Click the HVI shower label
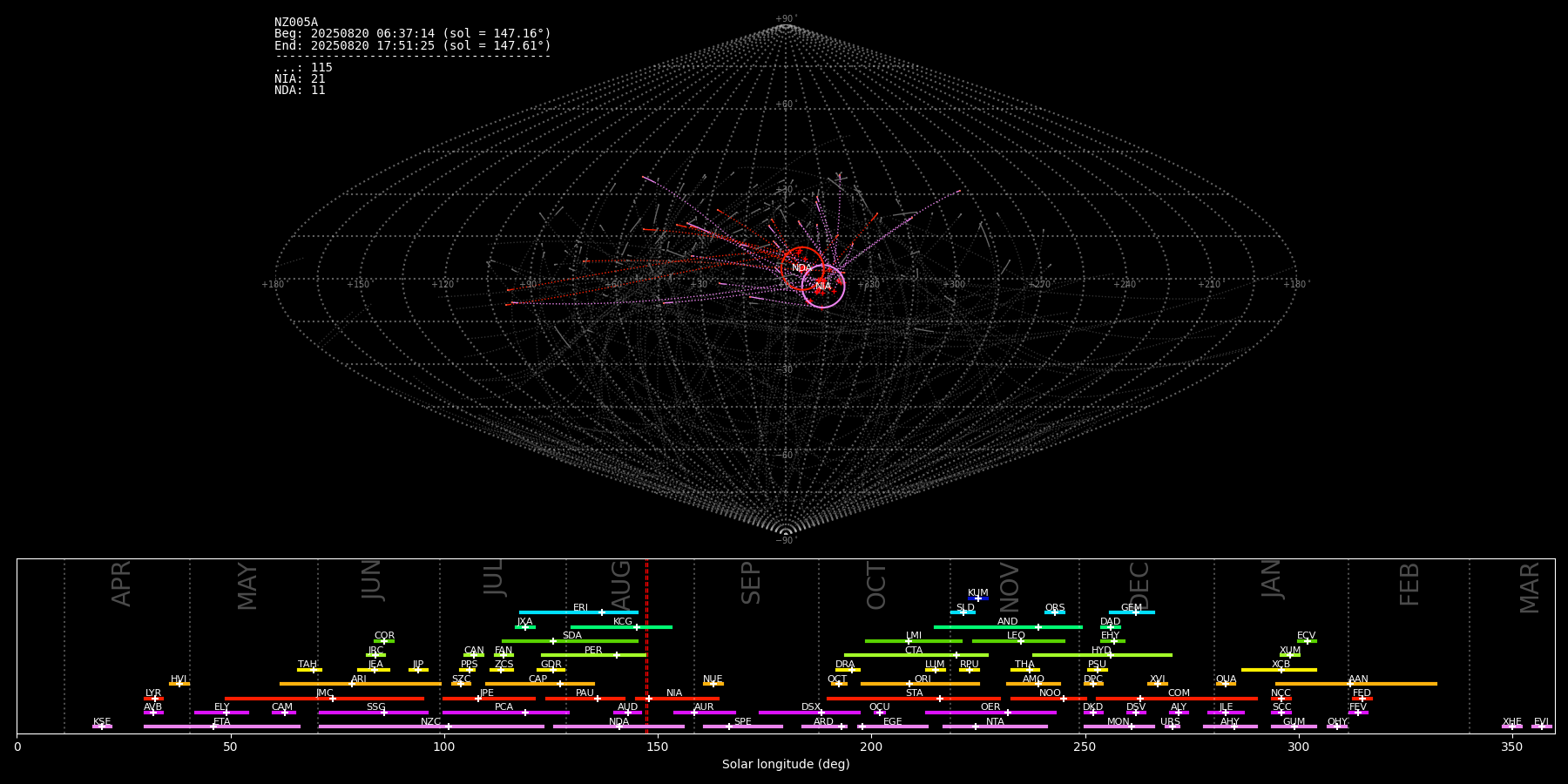 (179, 679)
